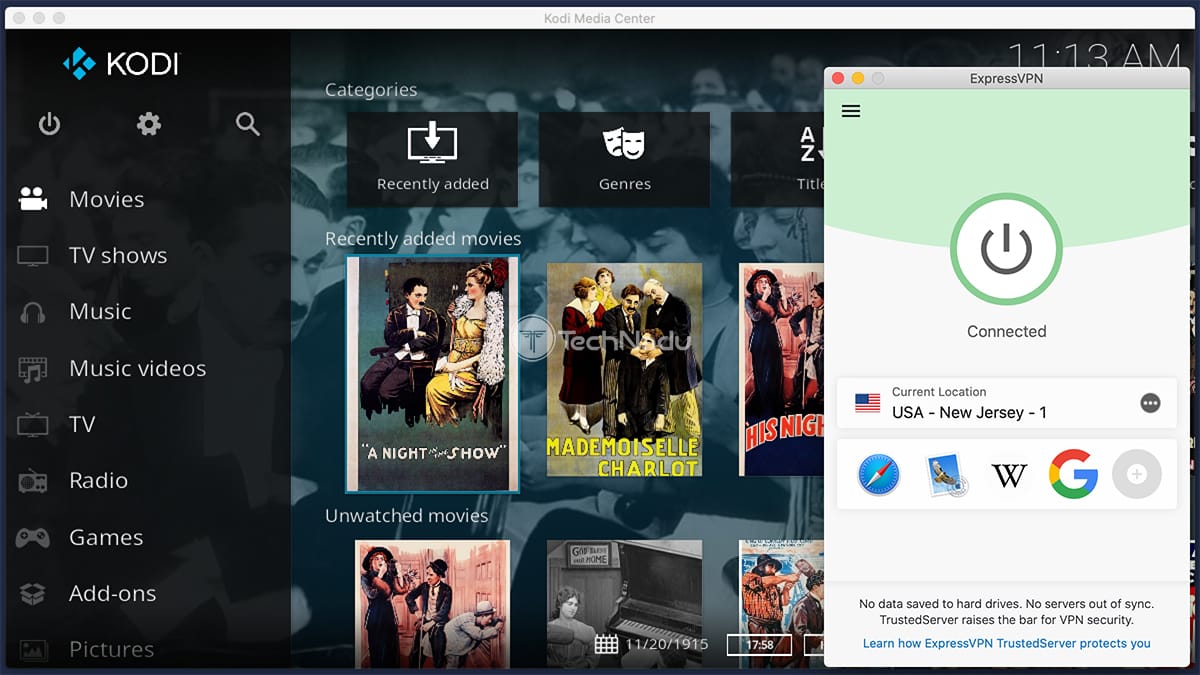Click the 17:58 duration badge
The image size is (1200, 675).
coord(759,645)
